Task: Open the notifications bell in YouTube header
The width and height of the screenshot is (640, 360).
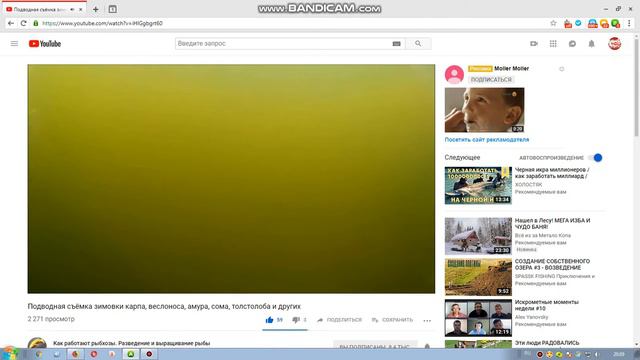Action: 591,43
